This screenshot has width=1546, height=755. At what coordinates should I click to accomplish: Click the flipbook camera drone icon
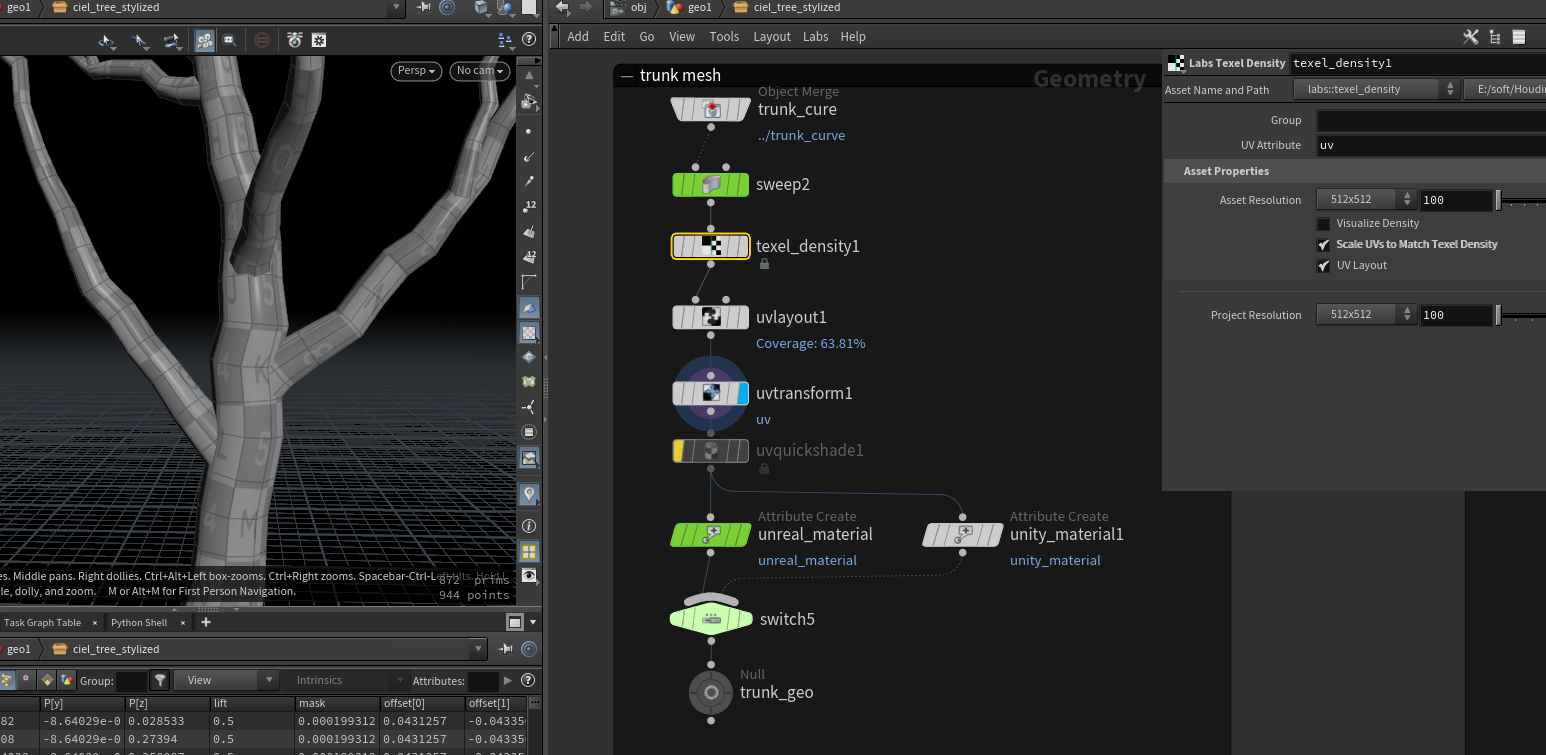tap(294, 40)
